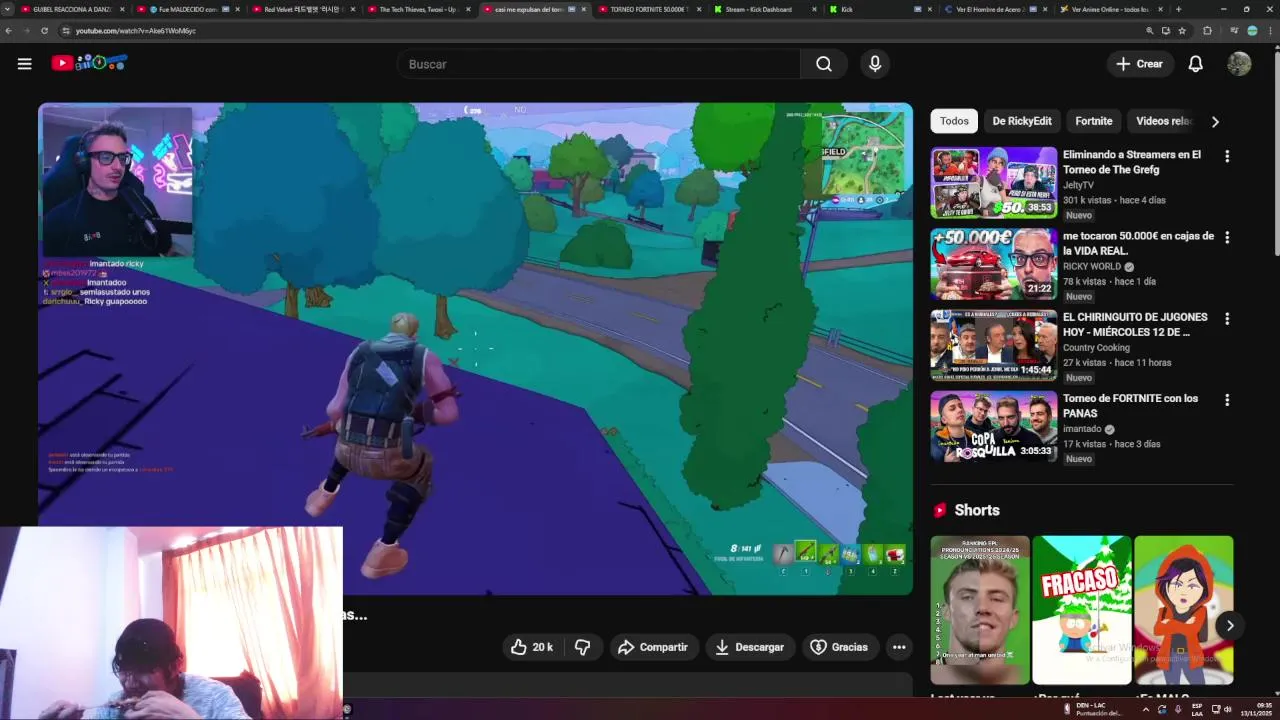Open options for Eliminando a Streamers video
1280x720 pixels.
tap(1227, 156)
